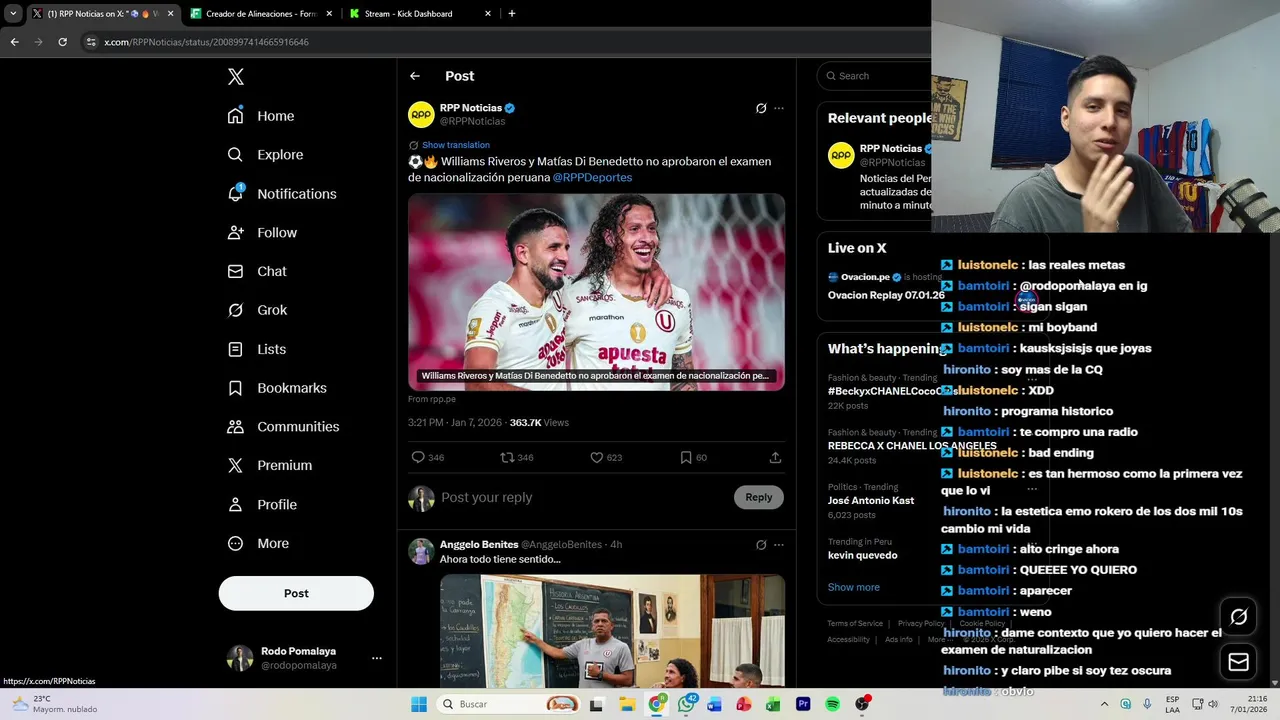
Task: Go back using the Post header arrow
Action: tap(415, 76)
